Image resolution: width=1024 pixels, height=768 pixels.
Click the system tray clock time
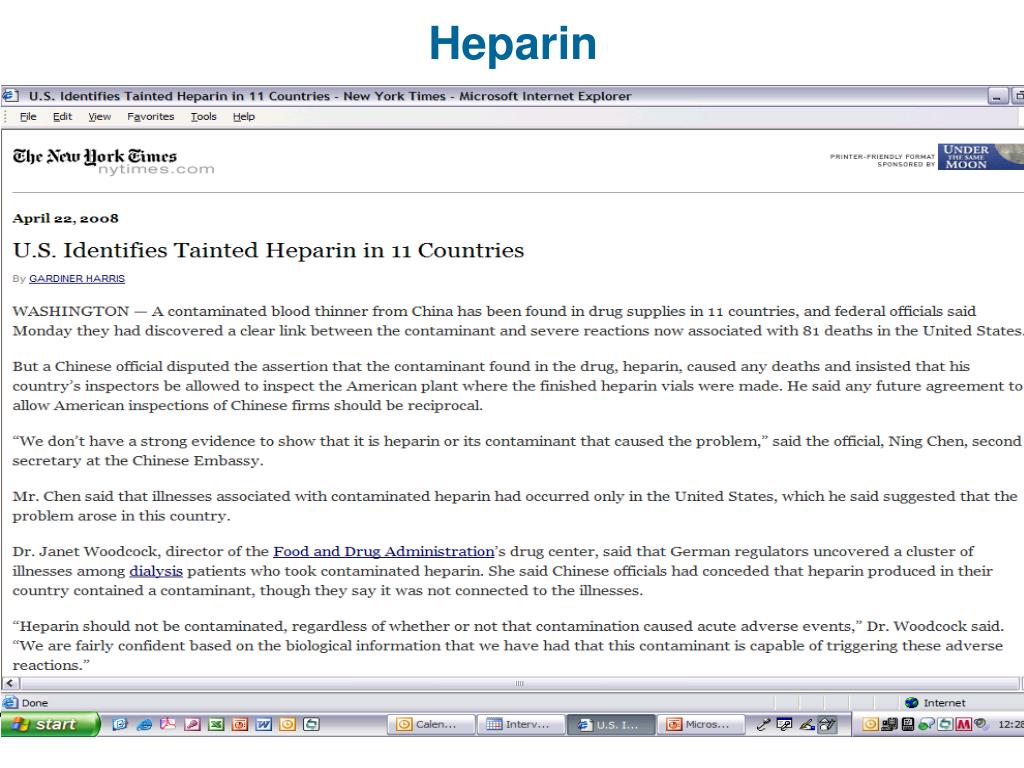[x=1010, y=724]
